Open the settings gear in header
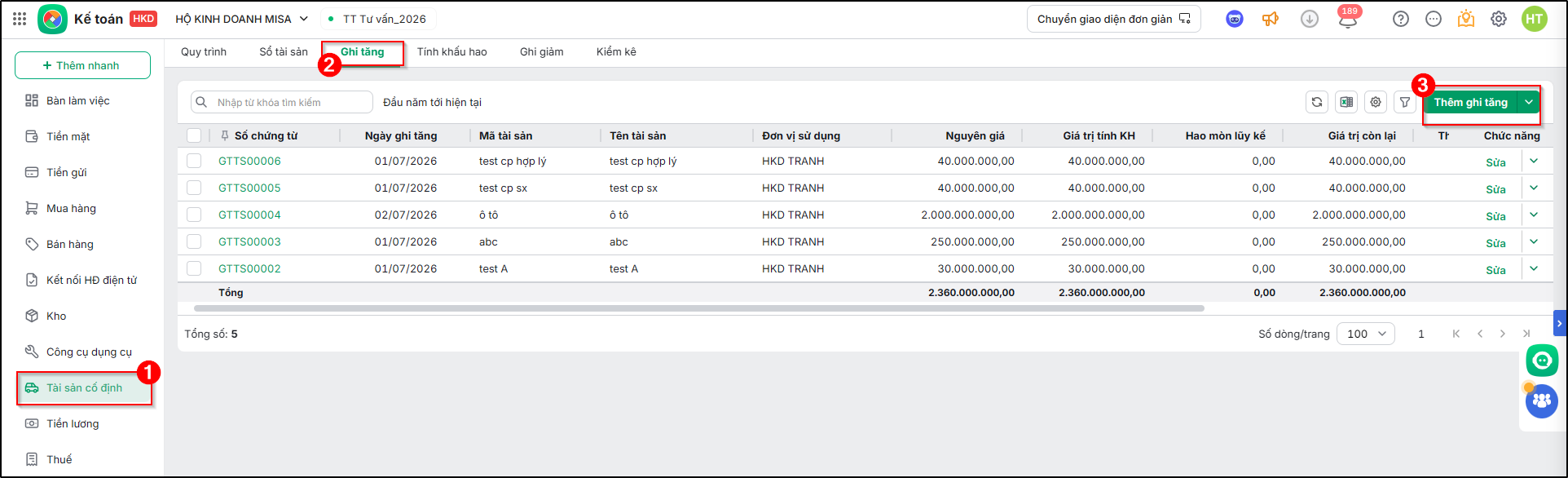 (1499, 19)
